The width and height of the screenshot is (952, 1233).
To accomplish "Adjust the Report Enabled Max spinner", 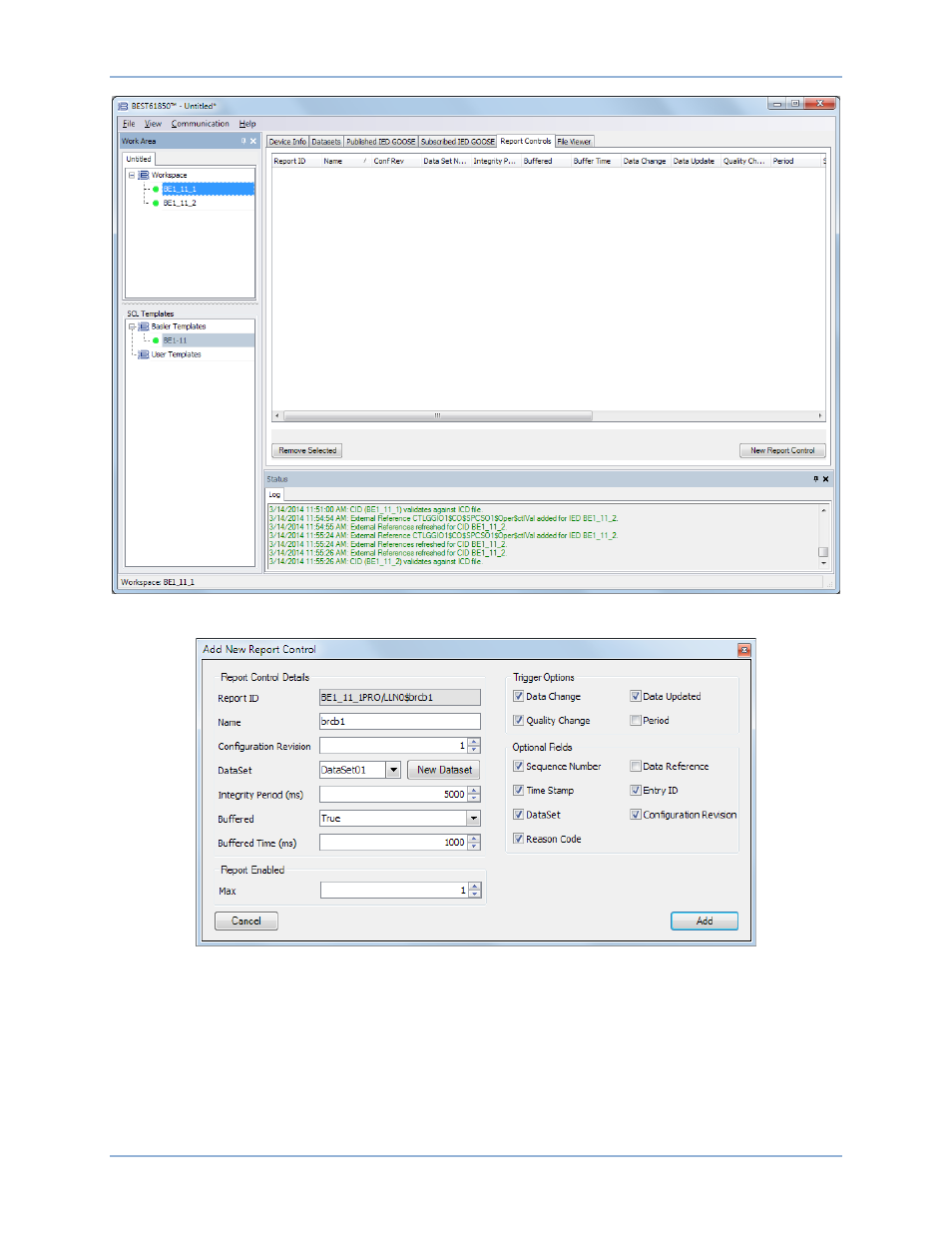I will click(x=475, y=890).
